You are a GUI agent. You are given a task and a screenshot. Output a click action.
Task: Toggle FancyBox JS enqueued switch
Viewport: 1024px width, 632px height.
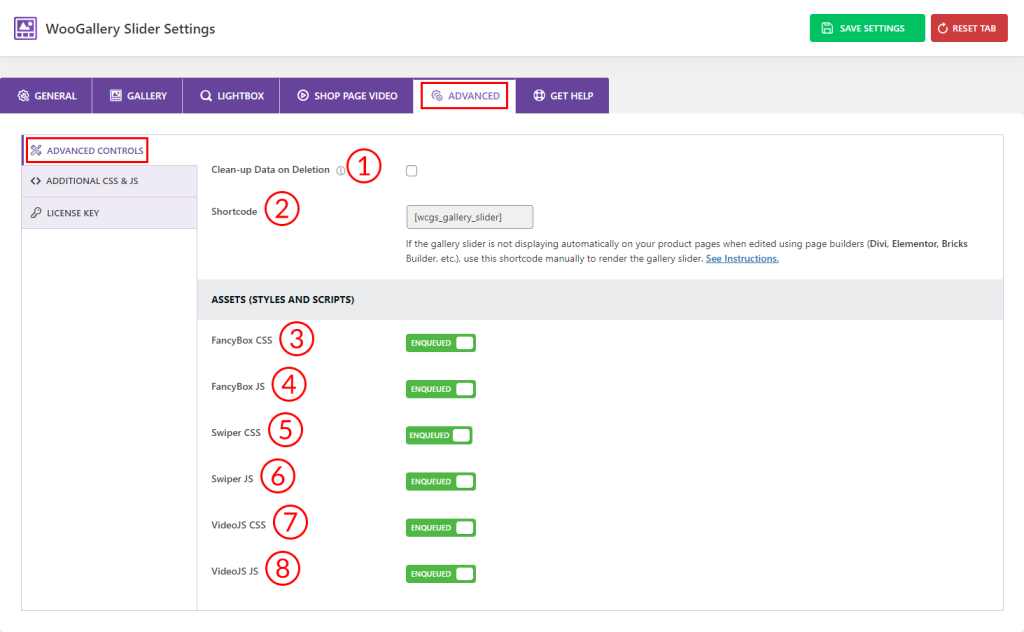click(x=441, y=389)
